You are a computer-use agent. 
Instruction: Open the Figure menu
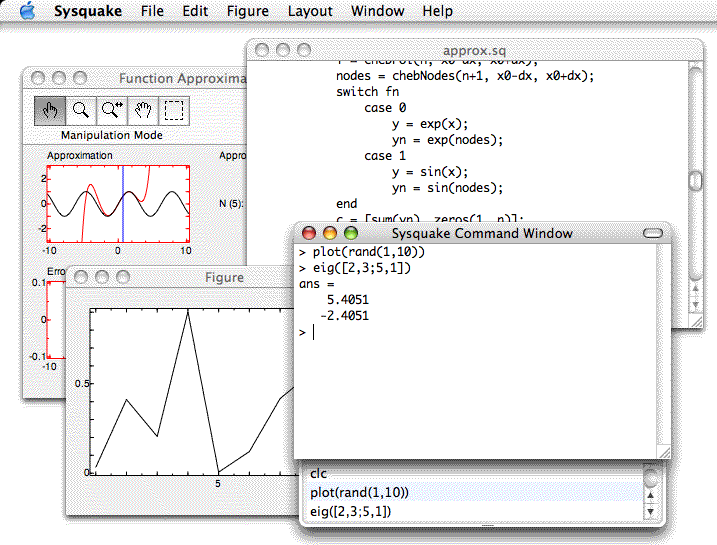click(x=248, y=11)
